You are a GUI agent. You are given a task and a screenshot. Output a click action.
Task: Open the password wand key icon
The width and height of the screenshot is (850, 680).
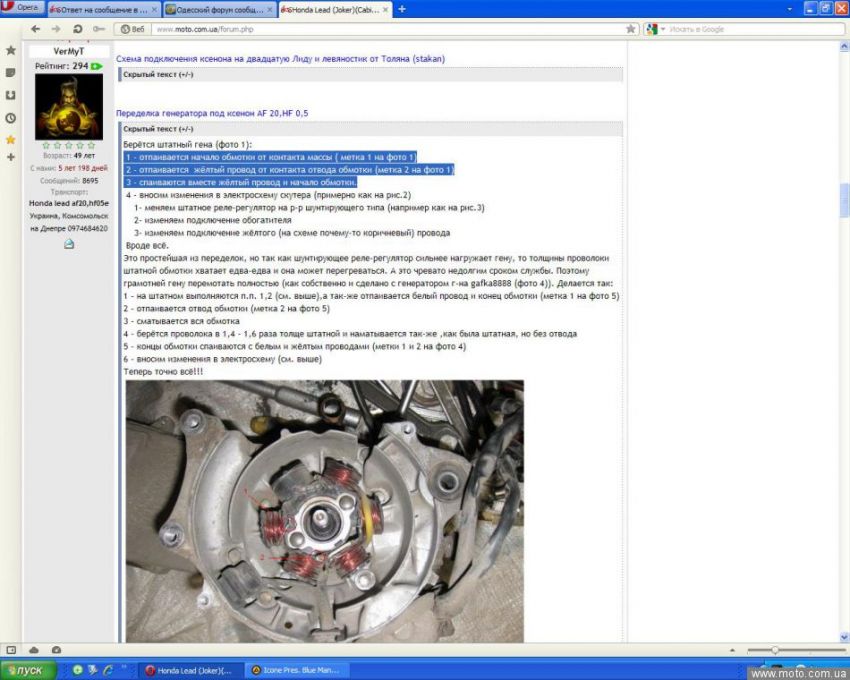tap(99, 29)
